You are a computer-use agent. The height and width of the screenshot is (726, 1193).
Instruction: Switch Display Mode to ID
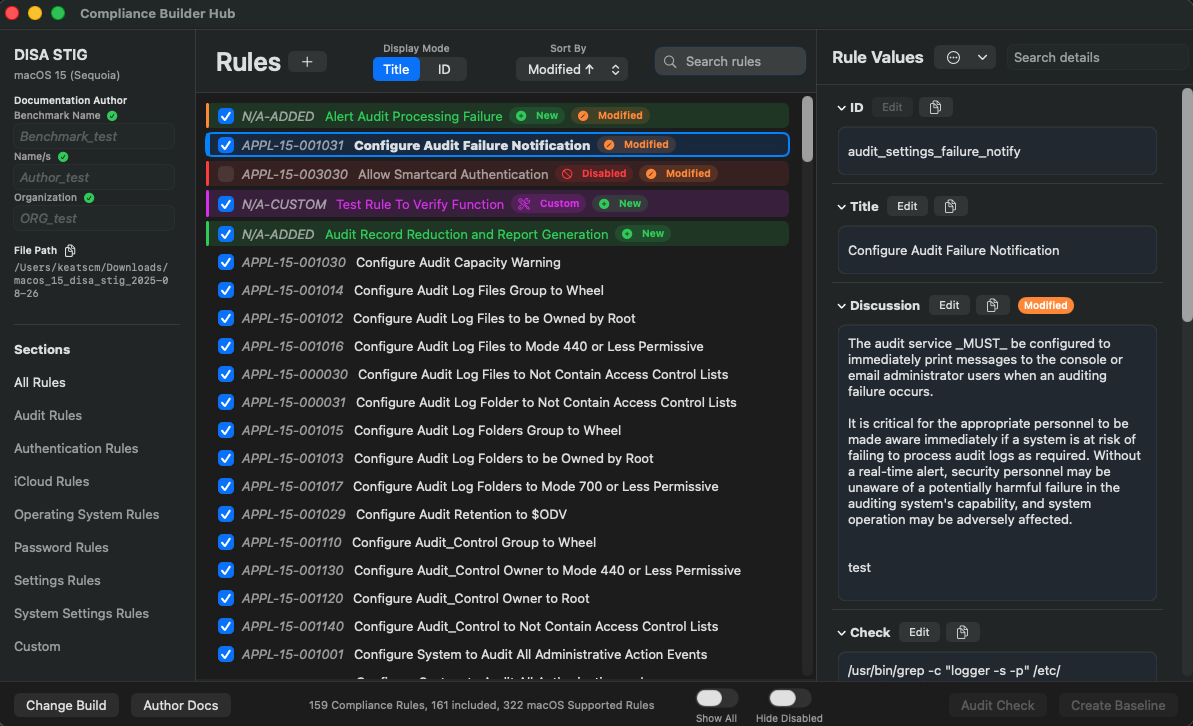click(444, 69)
